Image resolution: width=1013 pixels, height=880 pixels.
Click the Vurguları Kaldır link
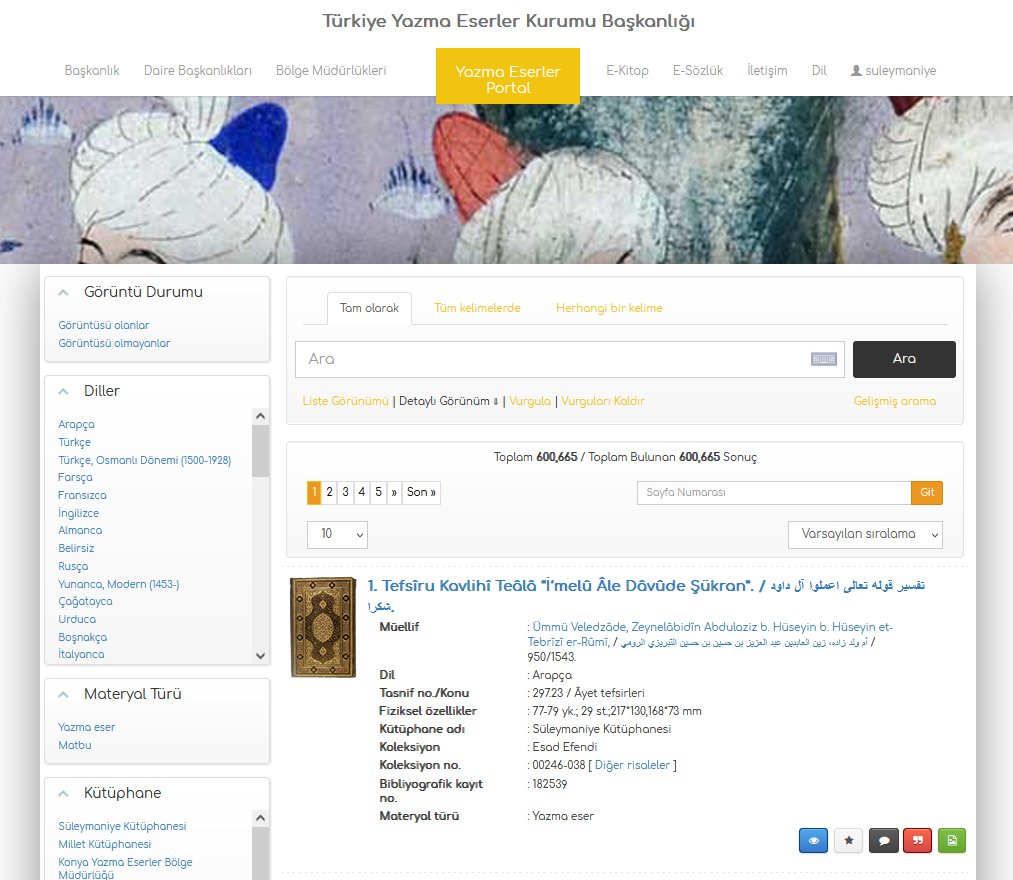[x=603, y=401]
